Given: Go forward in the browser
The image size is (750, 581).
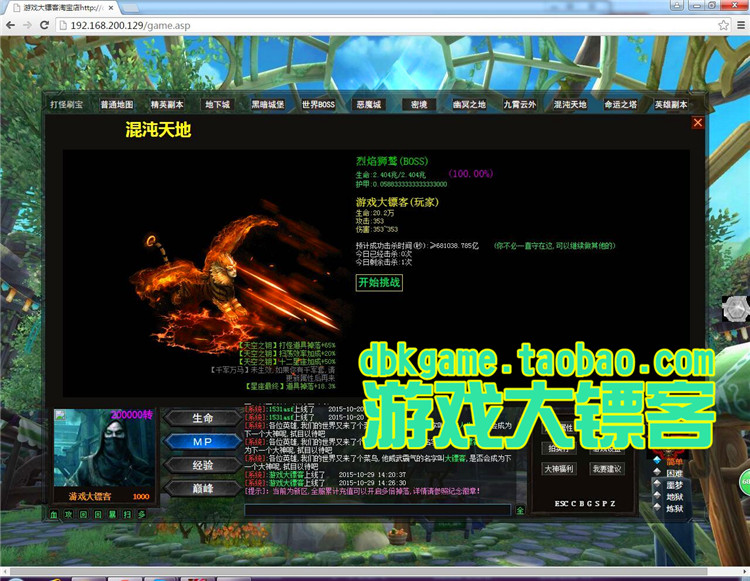Looking at the screenshot, I should 27,25.
